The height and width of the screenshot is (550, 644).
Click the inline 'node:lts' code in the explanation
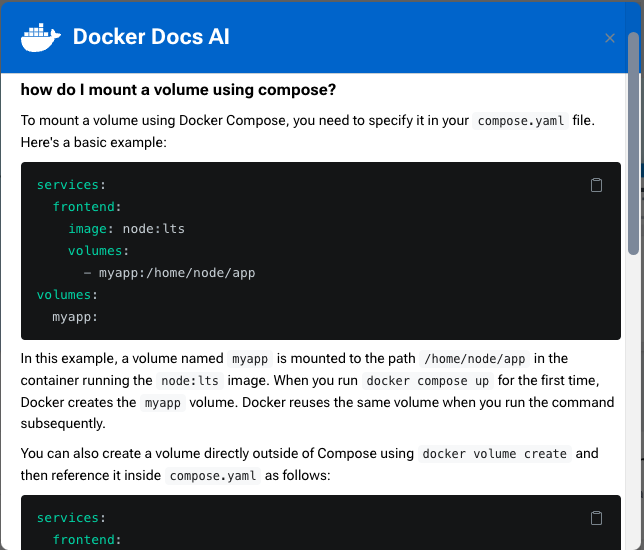190,381
